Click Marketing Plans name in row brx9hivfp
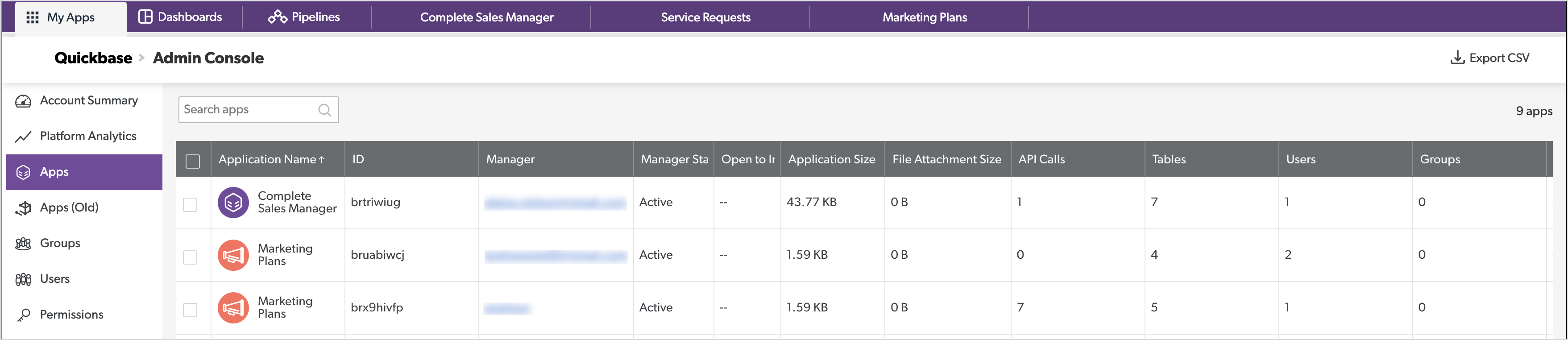Viewport: 1568px width, 340px height. 285,308
